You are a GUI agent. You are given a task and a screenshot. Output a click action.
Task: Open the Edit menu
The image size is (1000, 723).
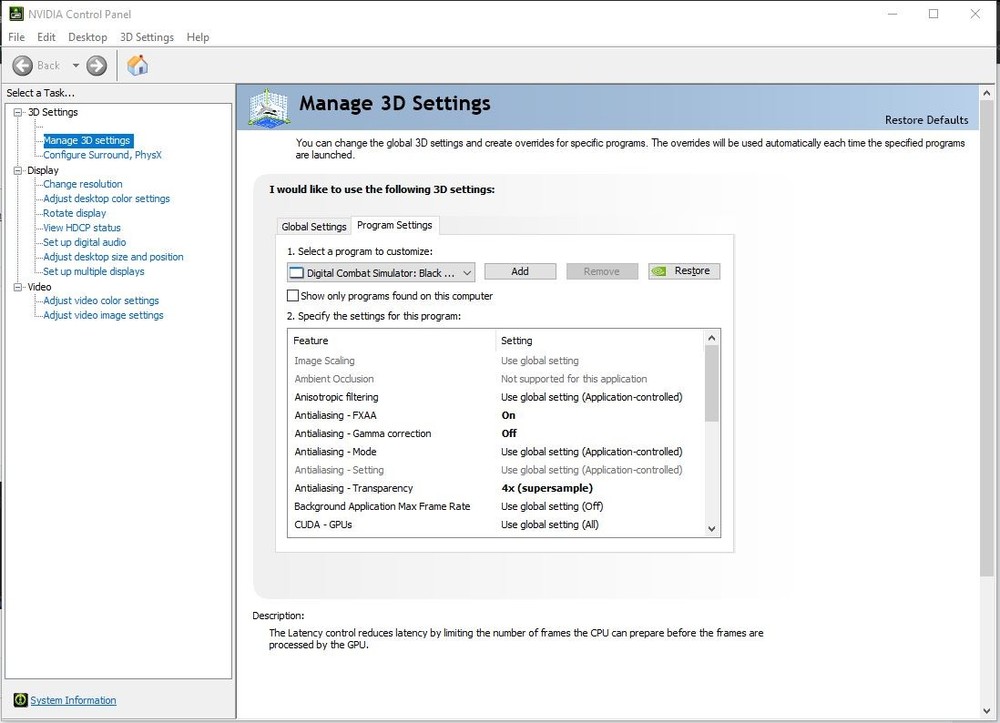(46, 37)
